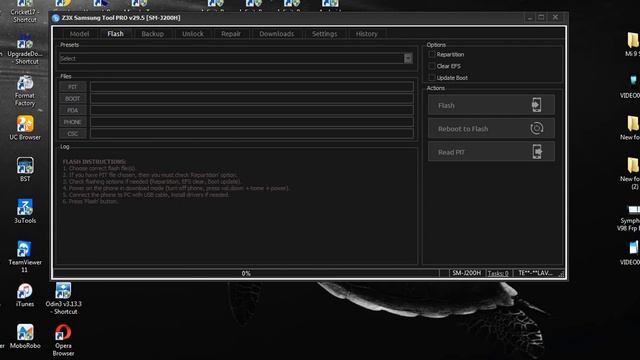The image size is (640, 360).
Task: Toggle the Clear EFS option
Action: [x=432, y=66]
